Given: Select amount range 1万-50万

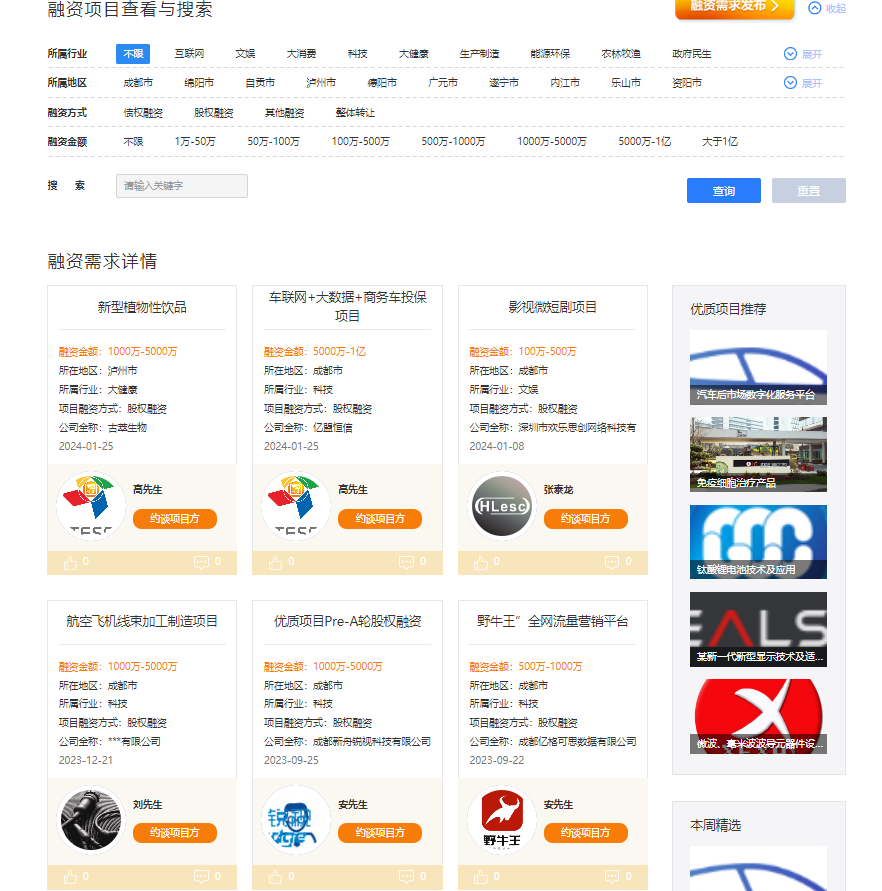Looking at the screenshot, I should pyautogui.click(x=195, y=141).
